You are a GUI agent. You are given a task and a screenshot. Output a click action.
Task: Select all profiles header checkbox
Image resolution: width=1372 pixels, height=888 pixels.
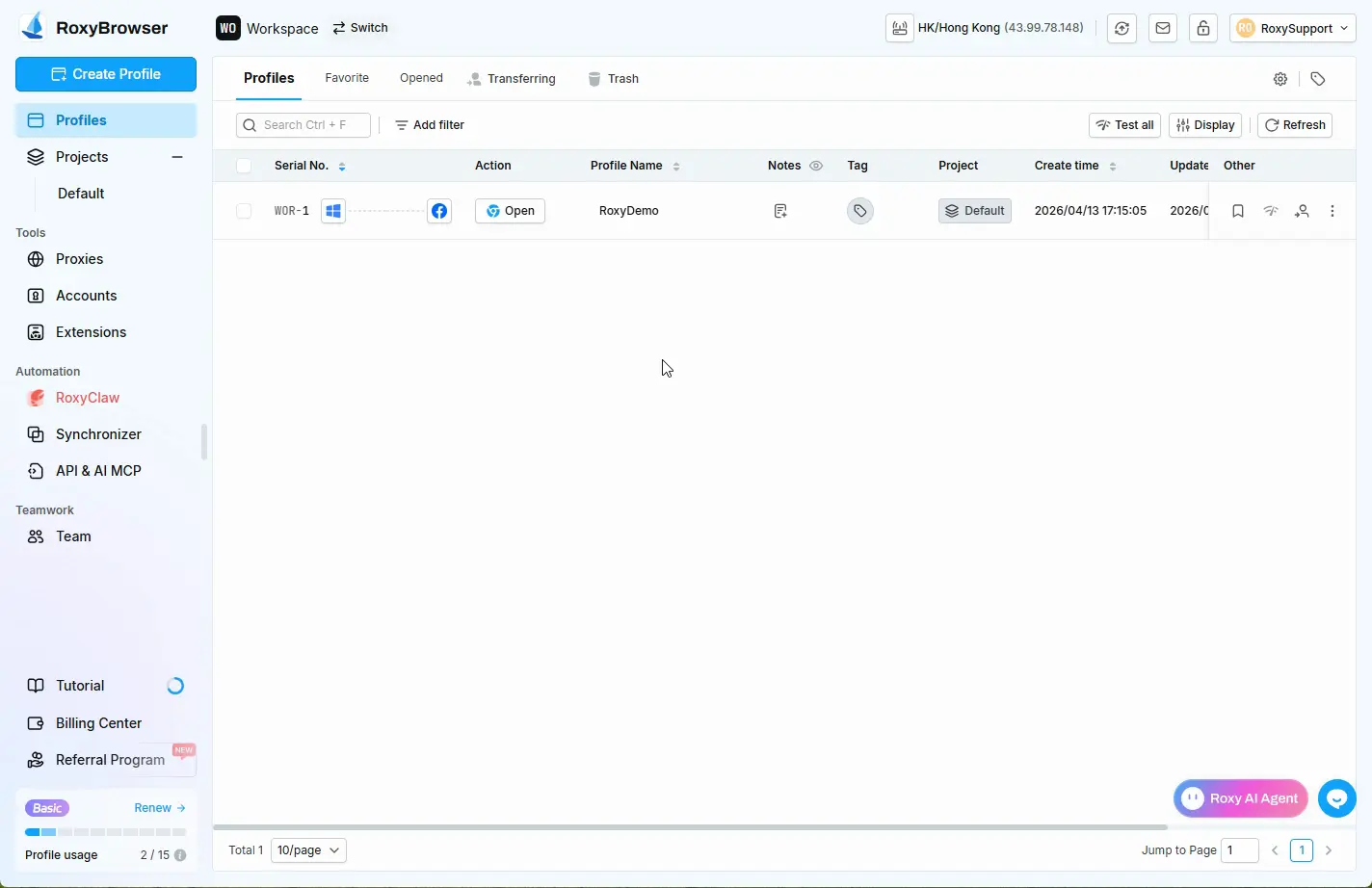tap(244, 166)
